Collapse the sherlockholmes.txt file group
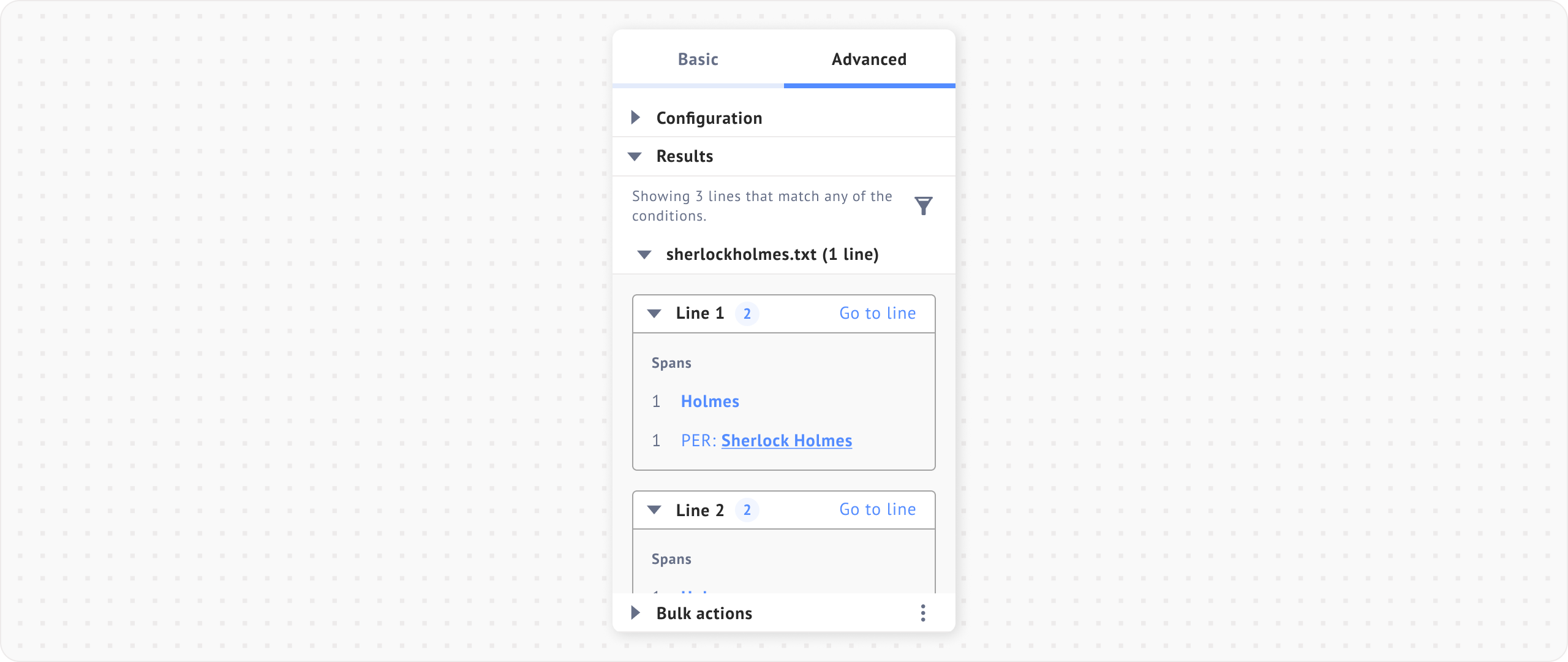The width and height of the screenshot is (1568, 662). coord(644,254)
